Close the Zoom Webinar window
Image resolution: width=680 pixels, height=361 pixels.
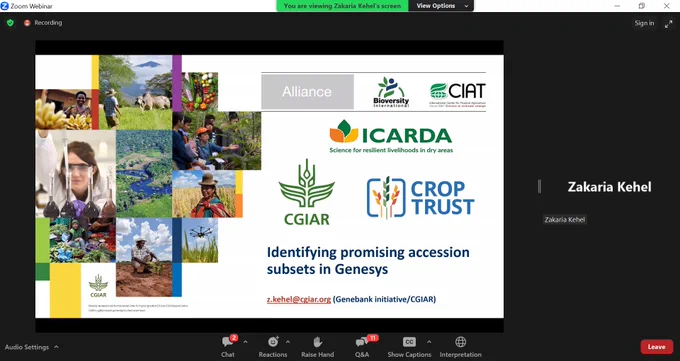667,6
